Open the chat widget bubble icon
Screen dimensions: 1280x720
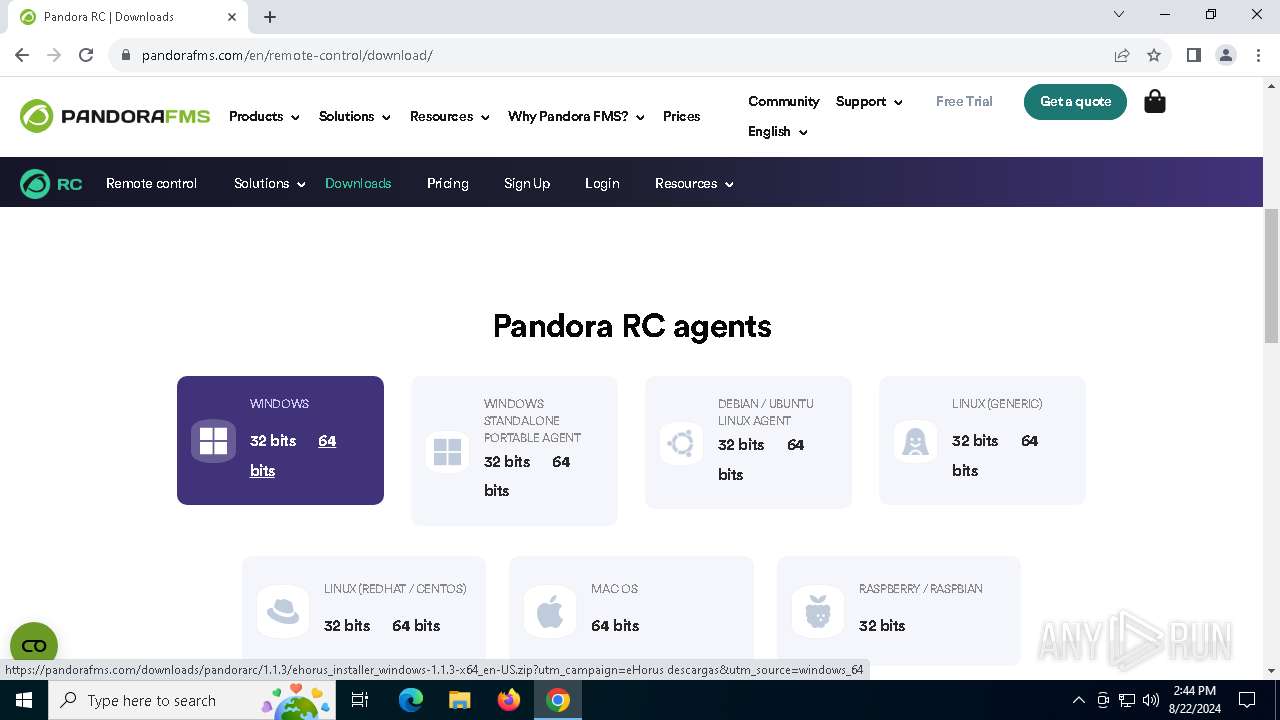coord(34,645)
